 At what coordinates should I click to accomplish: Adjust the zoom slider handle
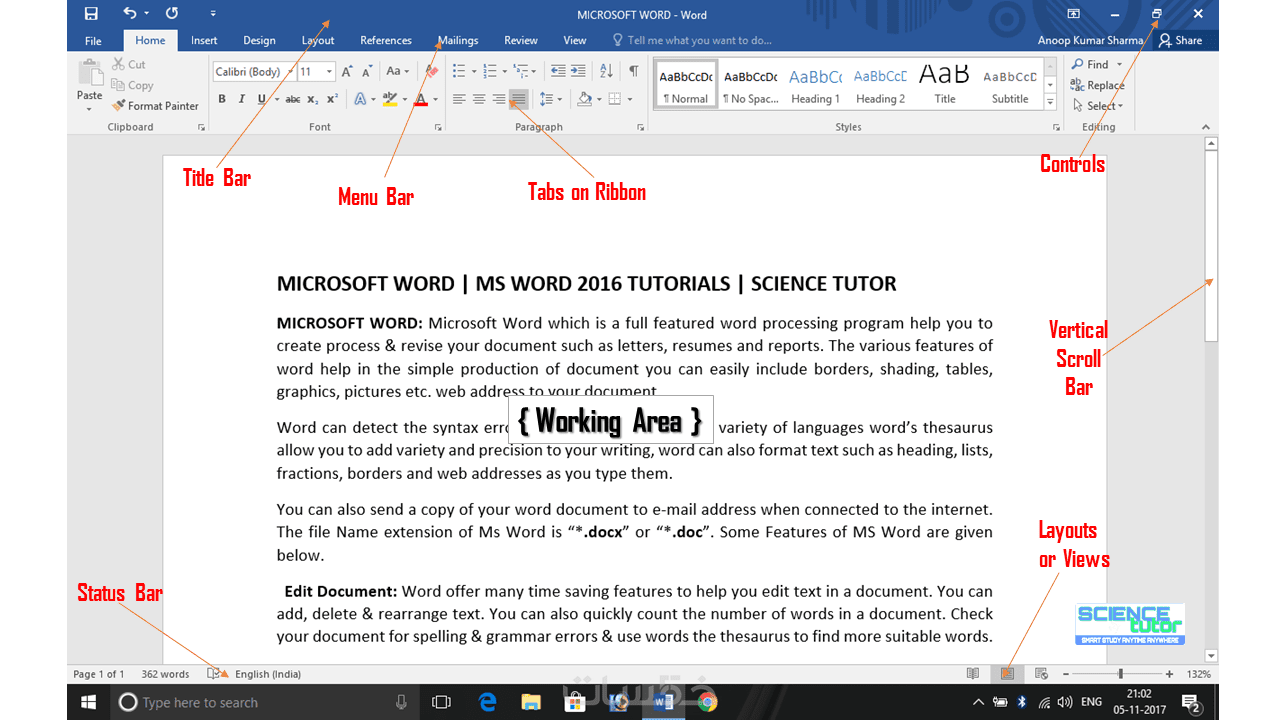click(1120, 674)
